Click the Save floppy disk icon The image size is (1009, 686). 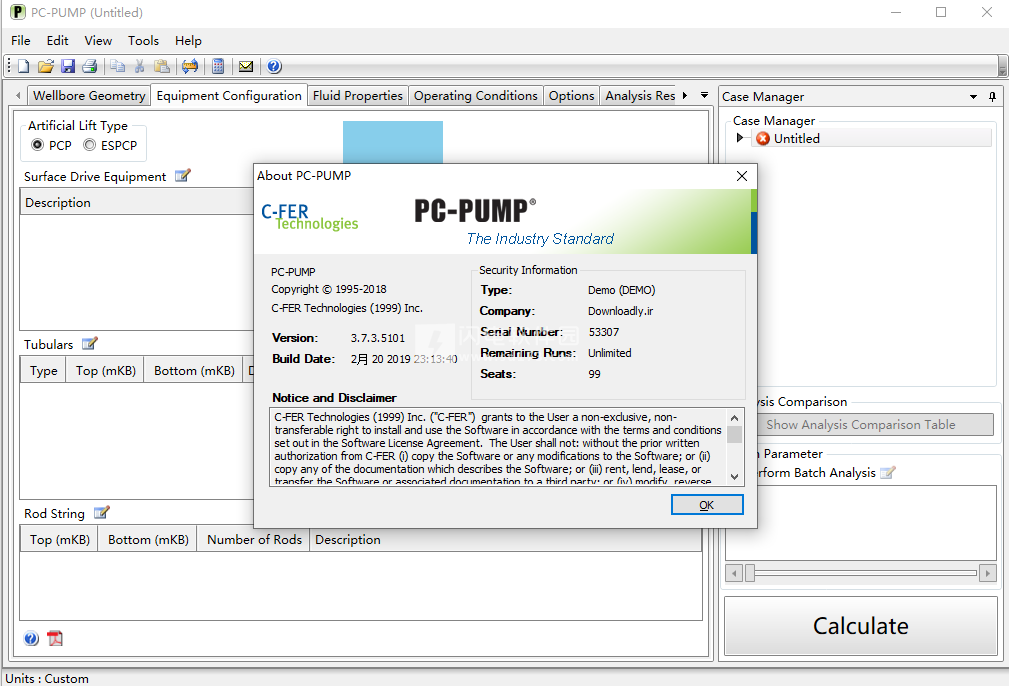(x=68, y=66)
